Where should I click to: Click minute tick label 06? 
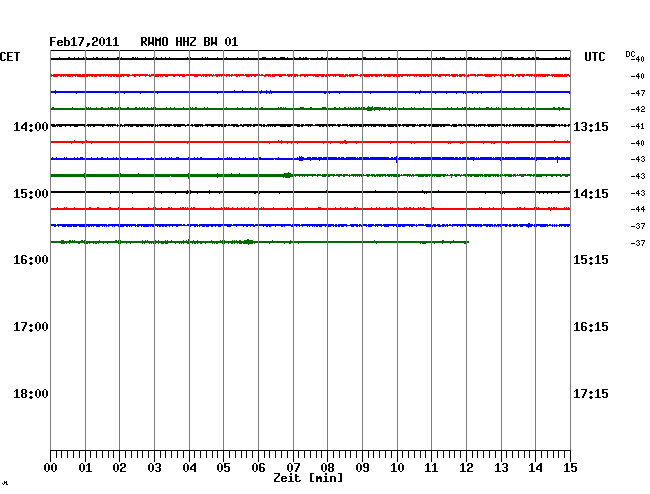[x=258, y=468]
